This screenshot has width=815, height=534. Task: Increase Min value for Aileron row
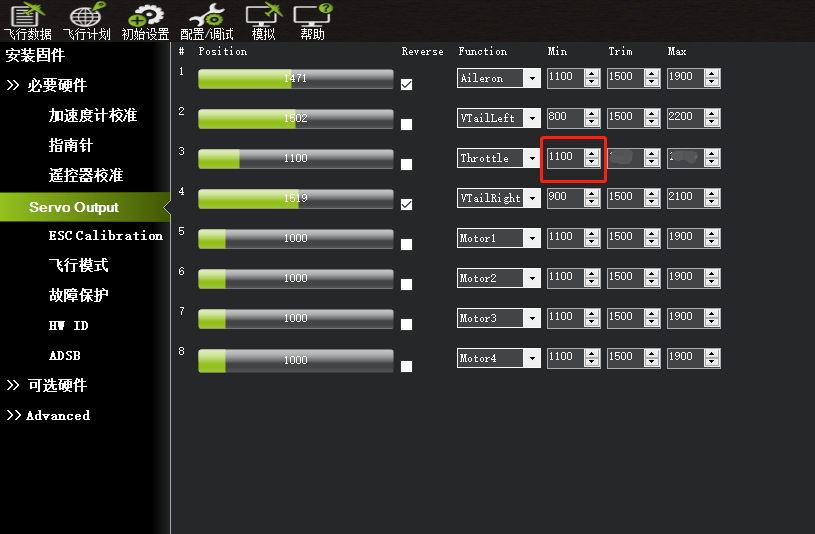(x=591, y=74)
